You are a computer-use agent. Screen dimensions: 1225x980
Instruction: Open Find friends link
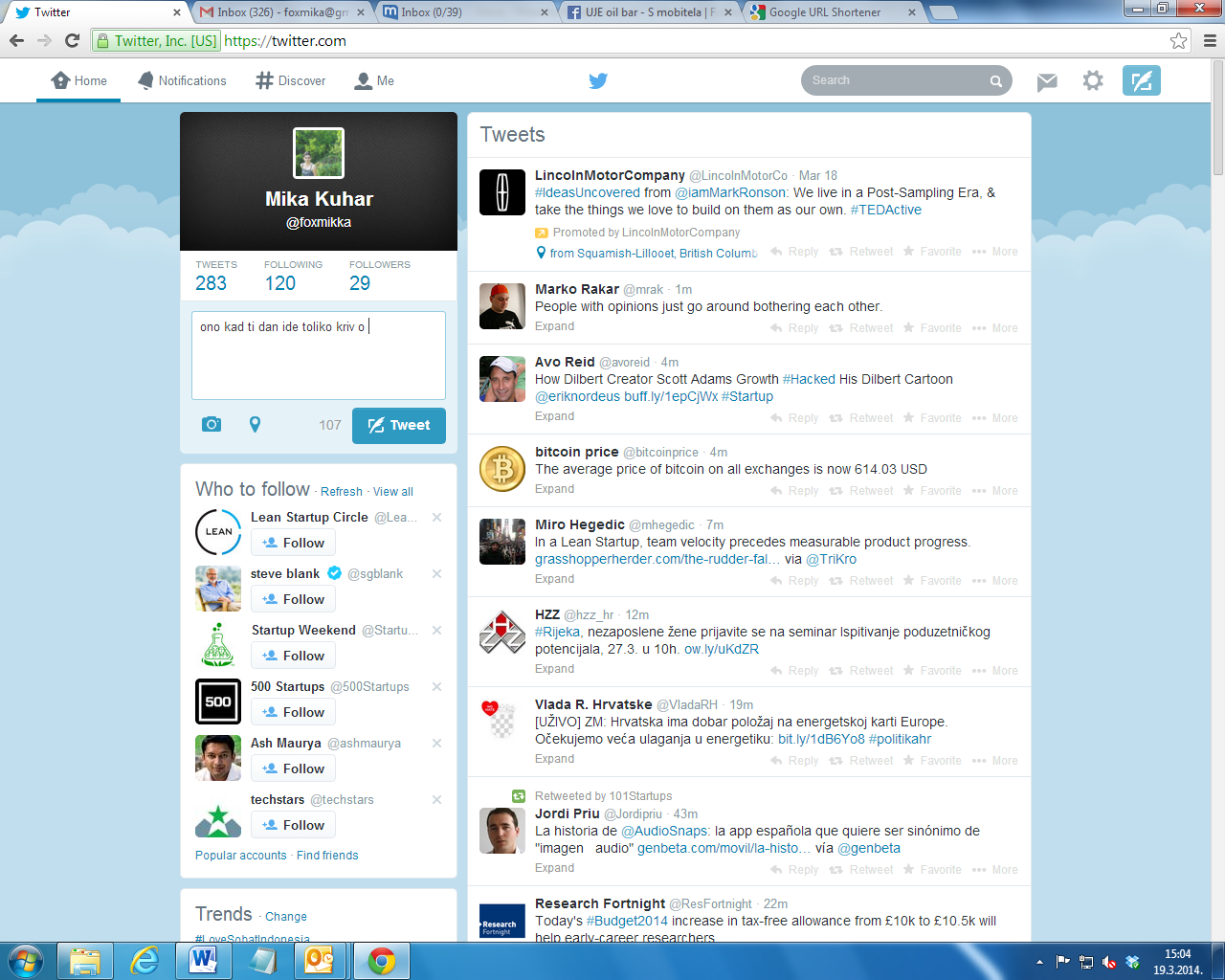[327, 856]
